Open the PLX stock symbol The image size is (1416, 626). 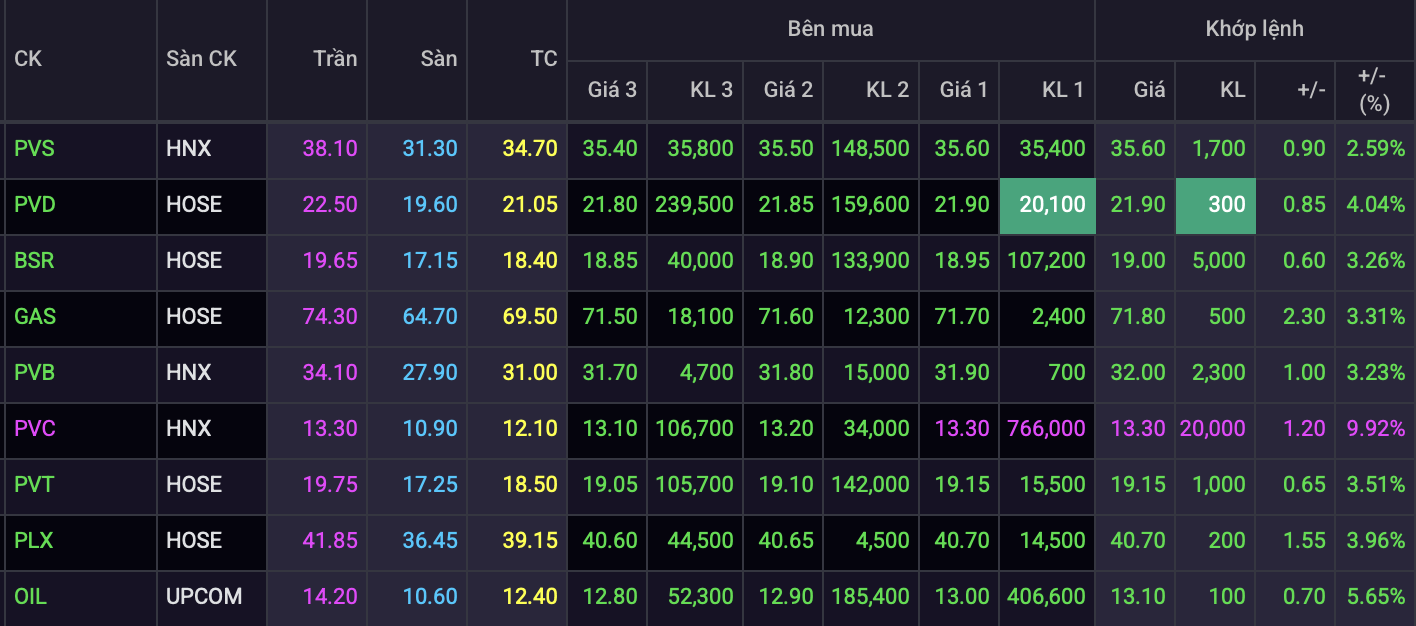(34, 541)
